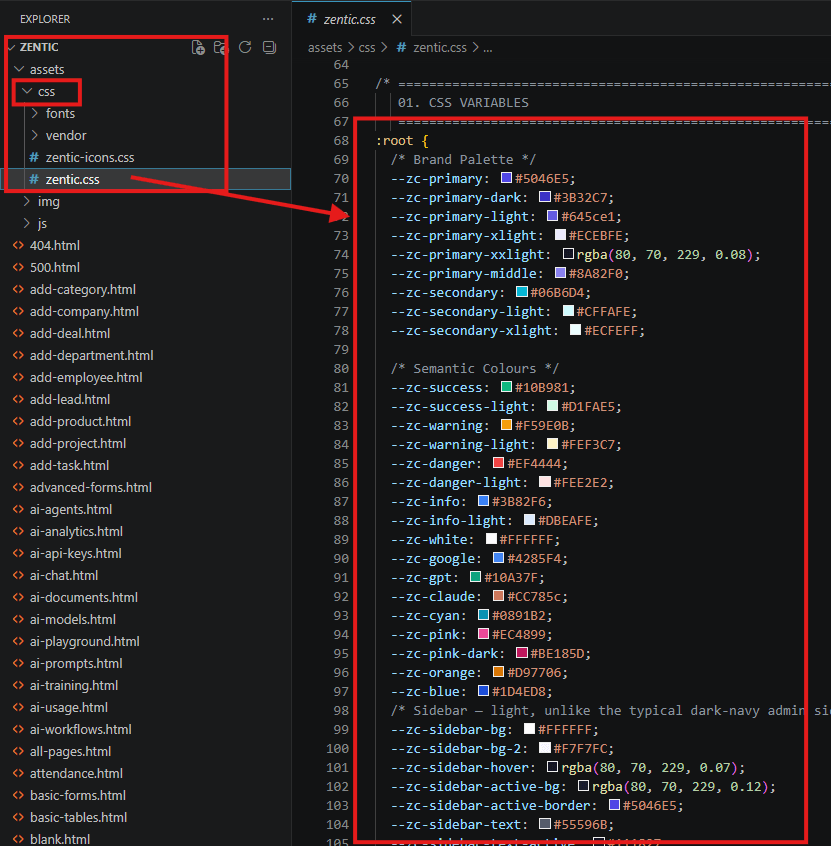The width and height of the screenshot is (831, 846).
Task: Click the breadcrumb ellipsis symbol
Action: (487, 48)
